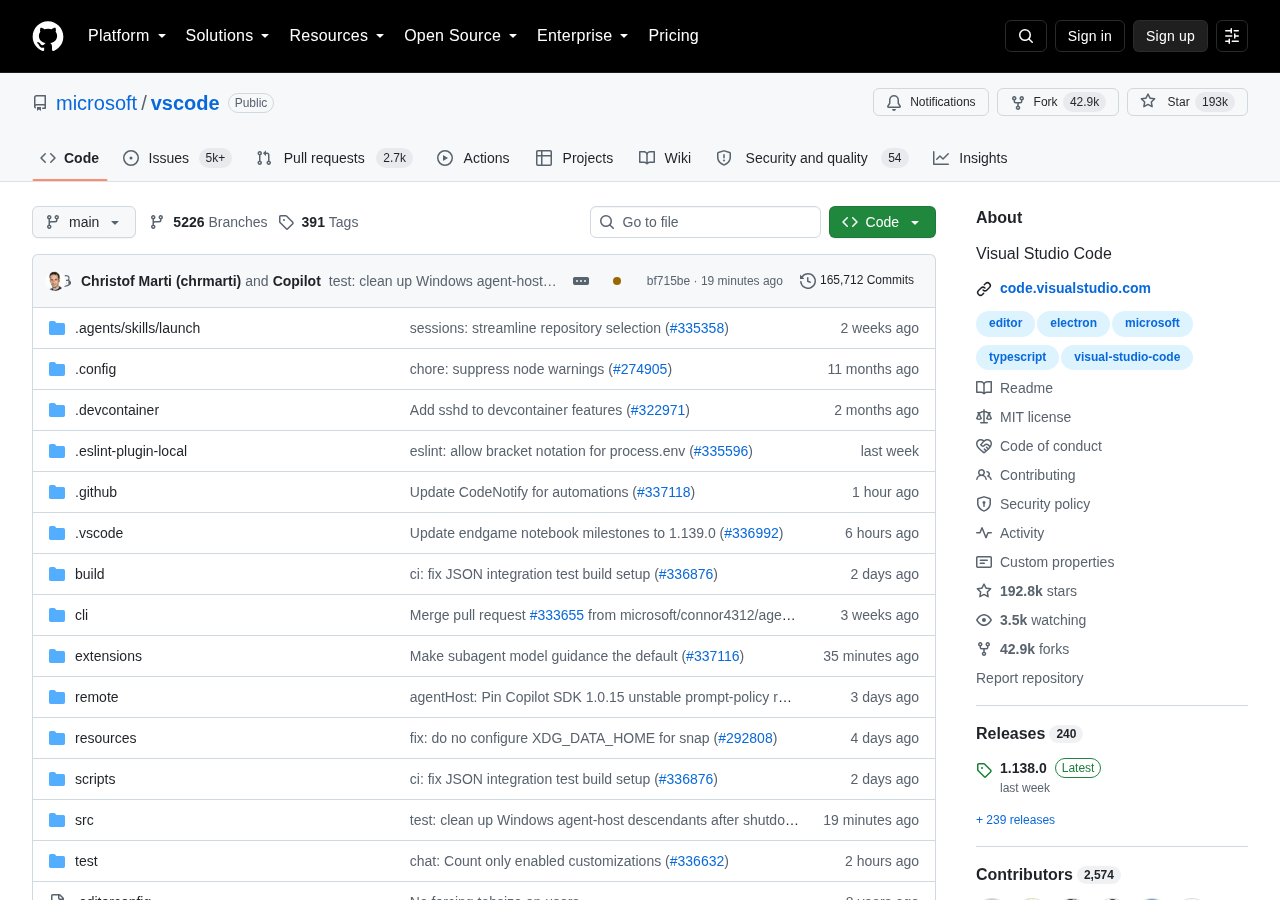Click the Activity pulse icon

point(984,533)
